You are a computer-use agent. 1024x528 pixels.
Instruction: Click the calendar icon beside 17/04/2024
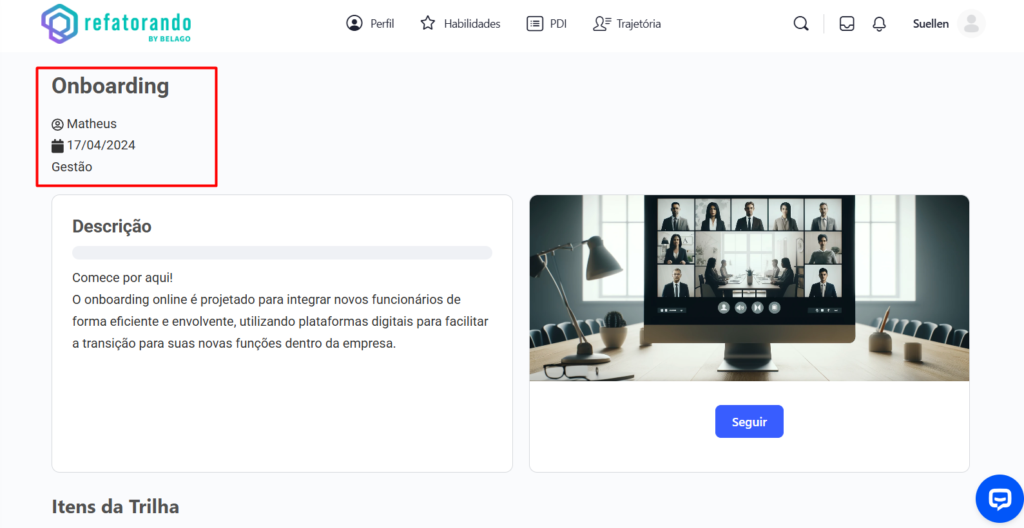[x=58, y=146]
